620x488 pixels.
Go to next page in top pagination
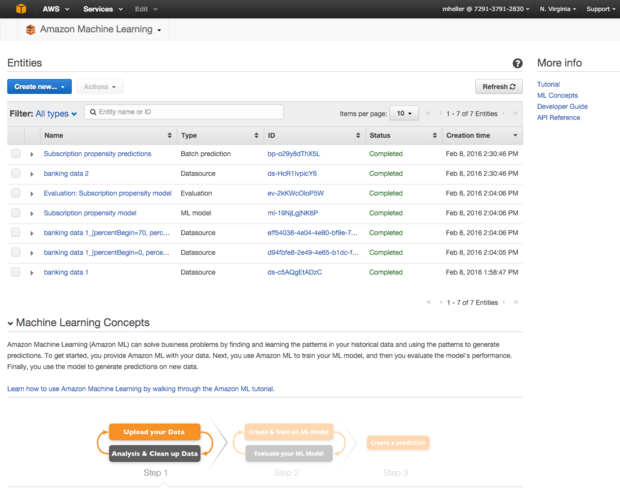pyautogui.click(x=503, y=113)
